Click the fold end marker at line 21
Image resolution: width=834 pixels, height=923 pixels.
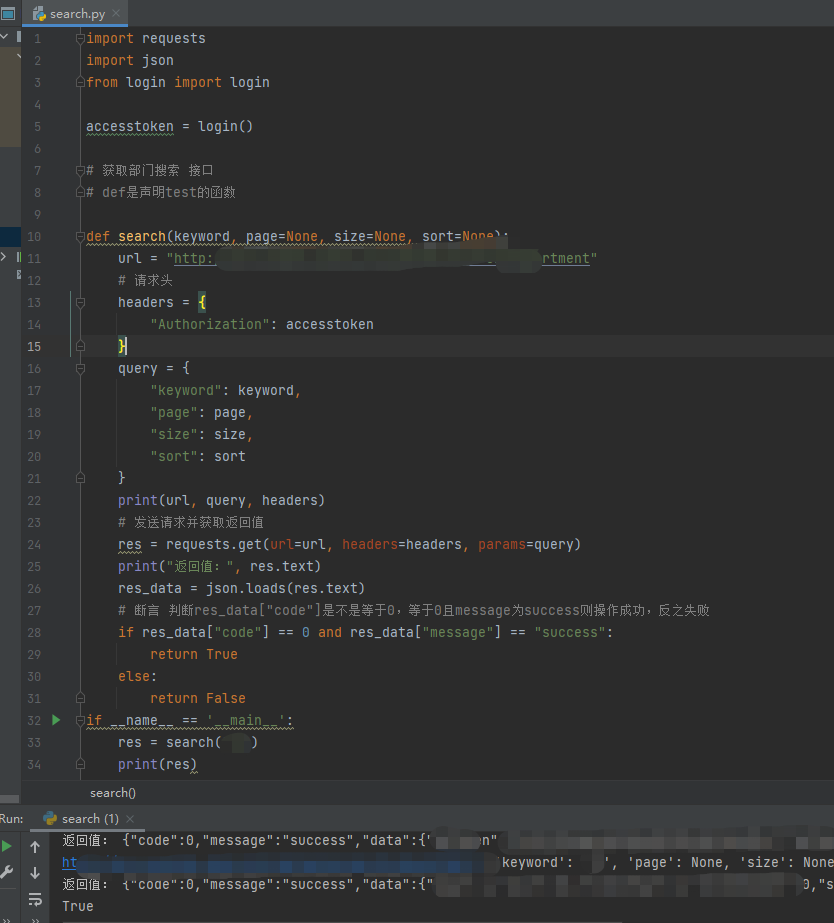coord(80,479)
